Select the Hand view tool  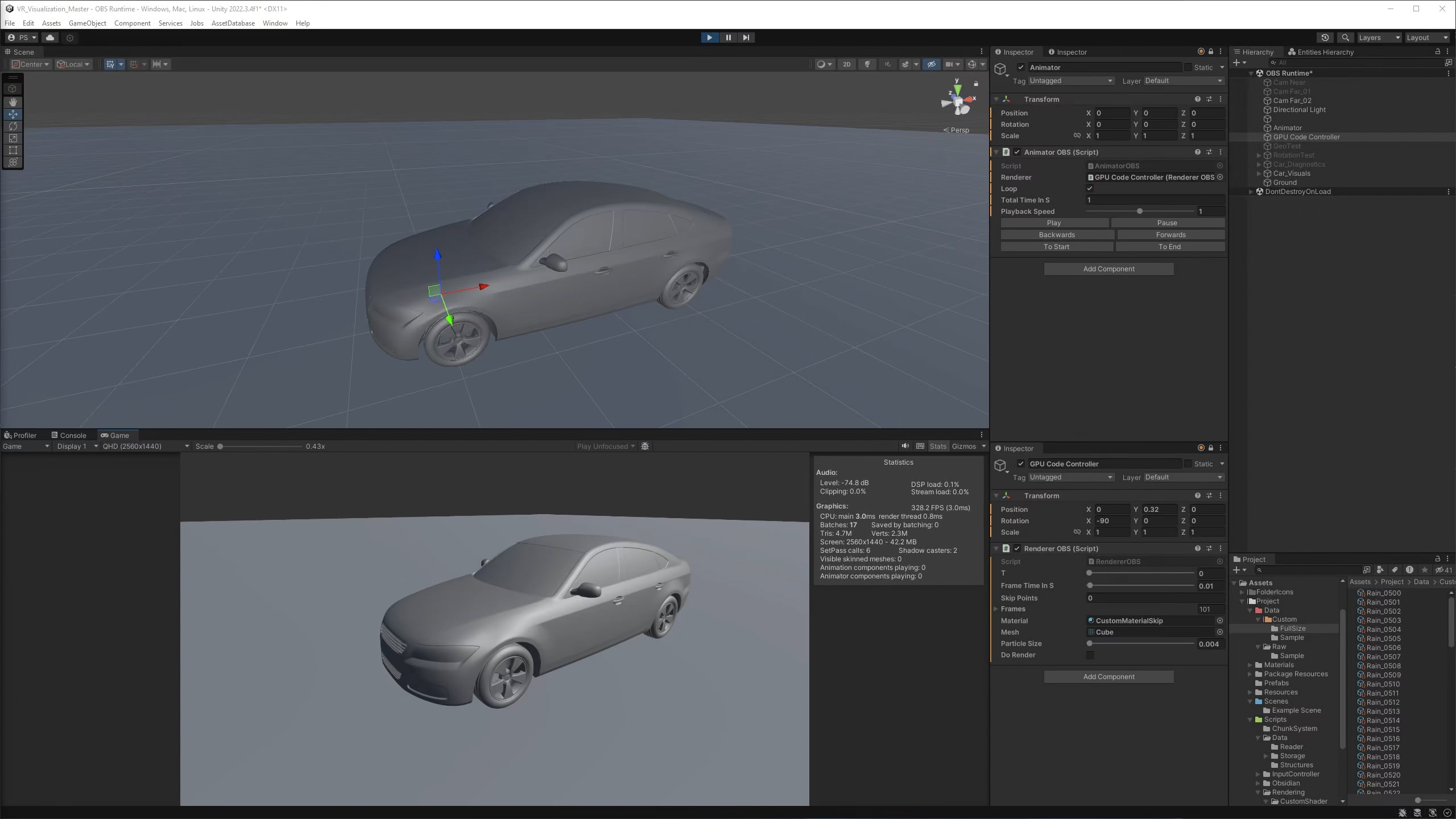point(13,102)
